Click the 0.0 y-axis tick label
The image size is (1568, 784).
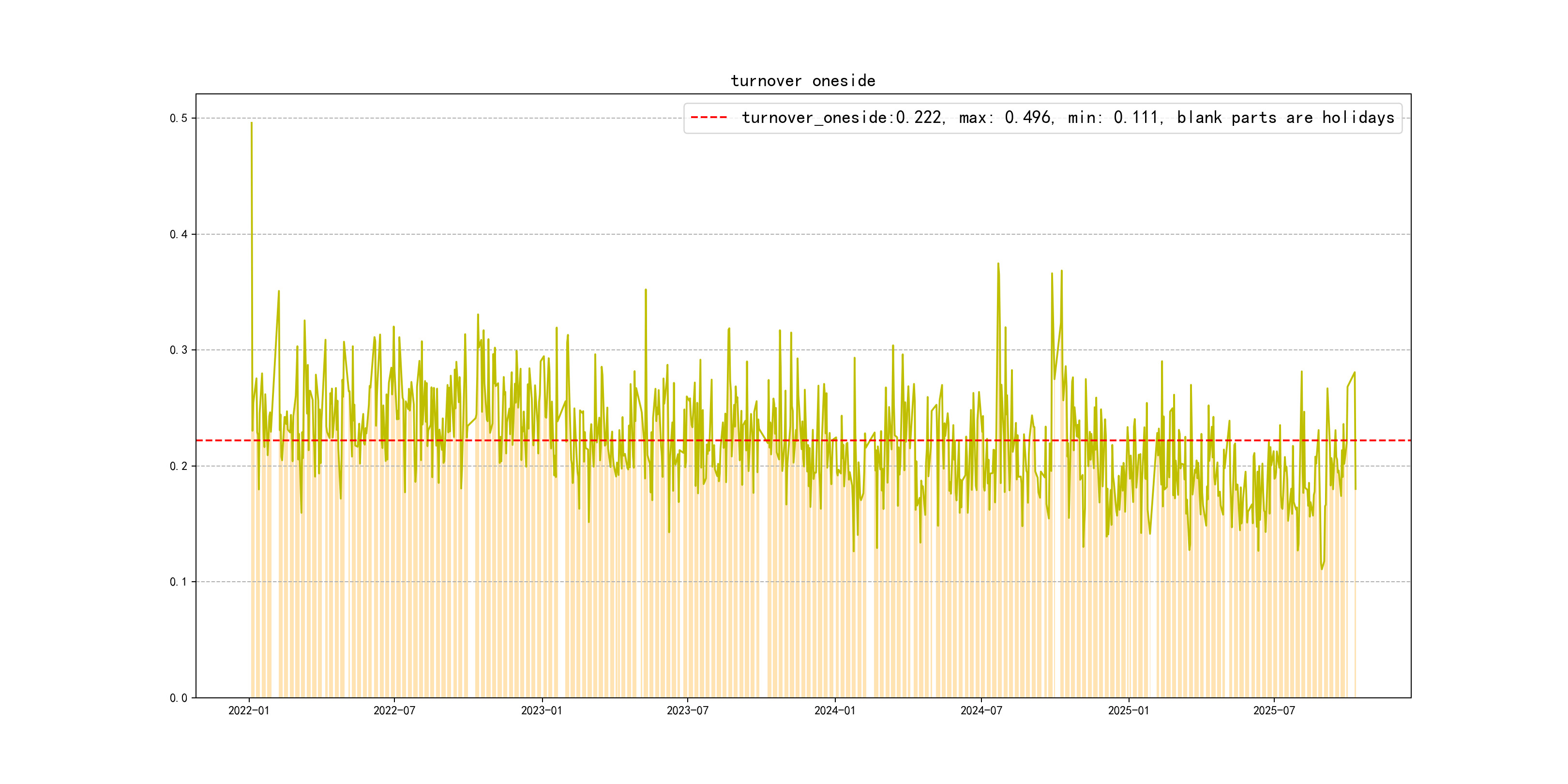[x=179, y=697]
